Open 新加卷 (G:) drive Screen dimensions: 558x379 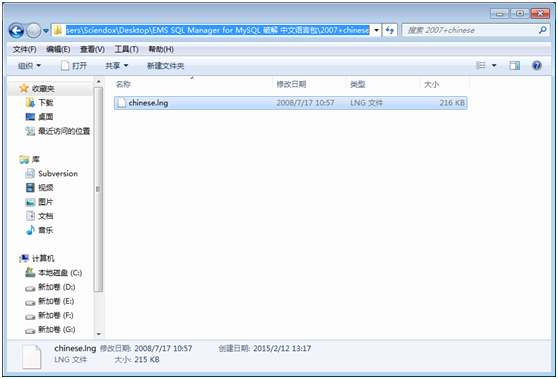57,330
